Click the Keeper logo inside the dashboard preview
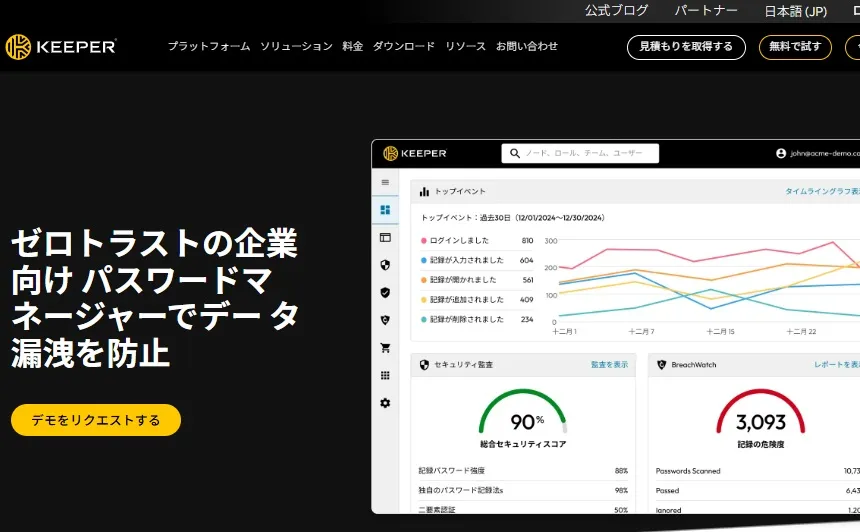The height and width of the screenshot is (532, 860). pyautogui.click(x=415, y=154)
